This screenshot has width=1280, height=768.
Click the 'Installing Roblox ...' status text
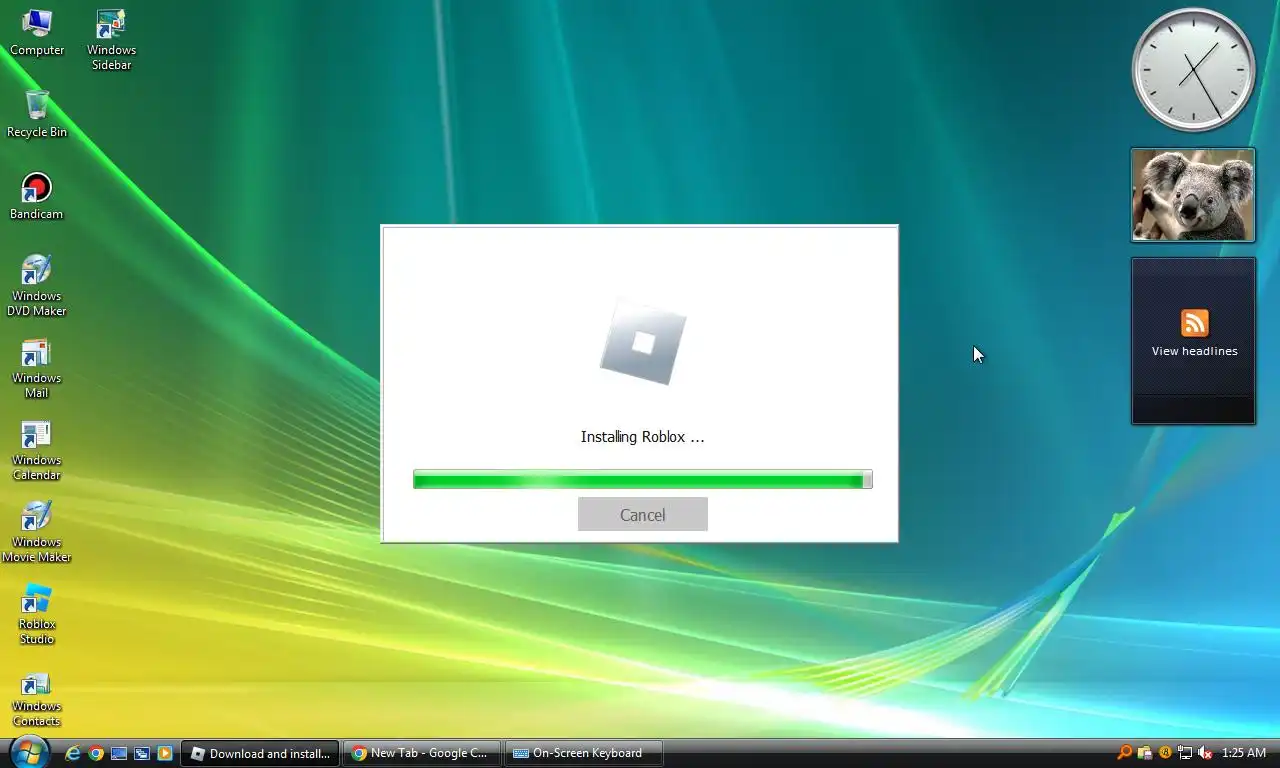click(x=642, y=437)
